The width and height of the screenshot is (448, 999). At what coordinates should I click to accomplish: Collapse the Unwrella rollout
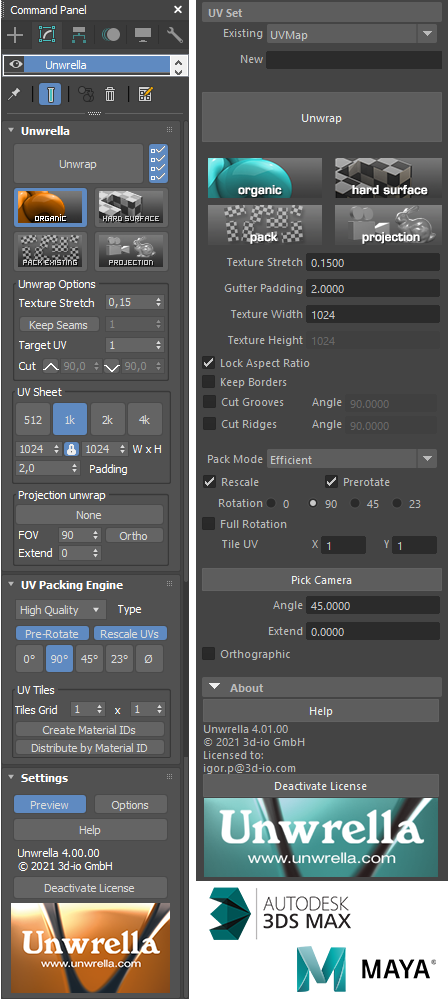point(11,131)
